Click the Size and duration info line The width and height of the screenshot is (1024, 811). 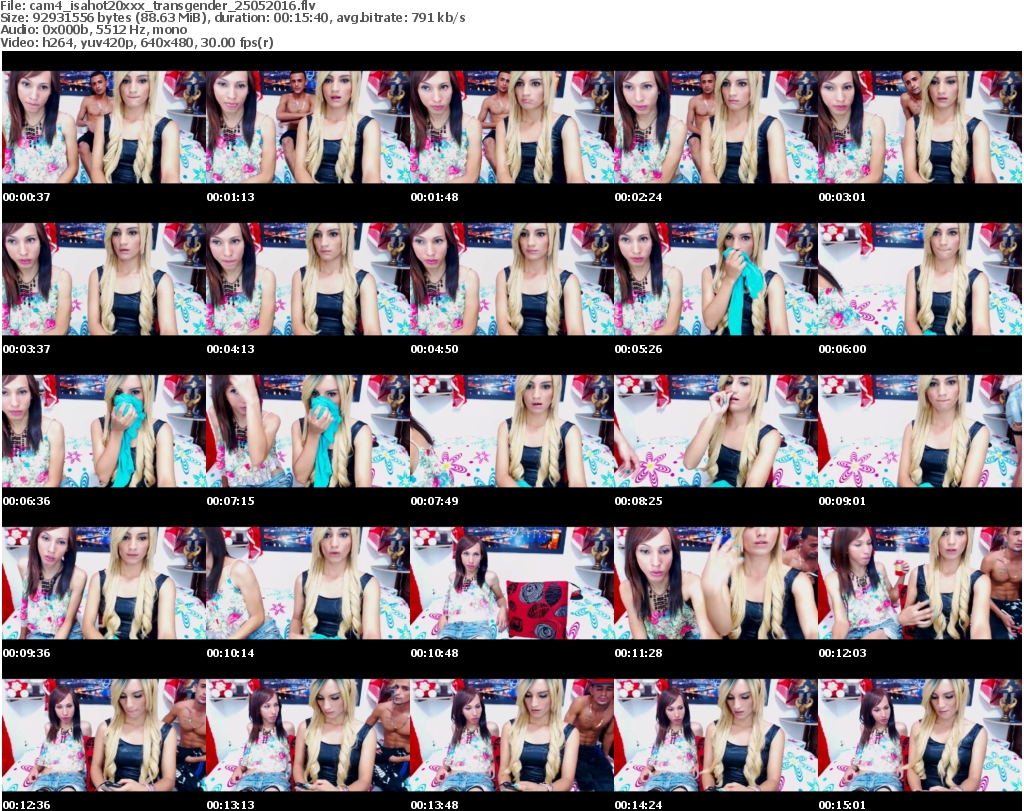coord(232,18)
